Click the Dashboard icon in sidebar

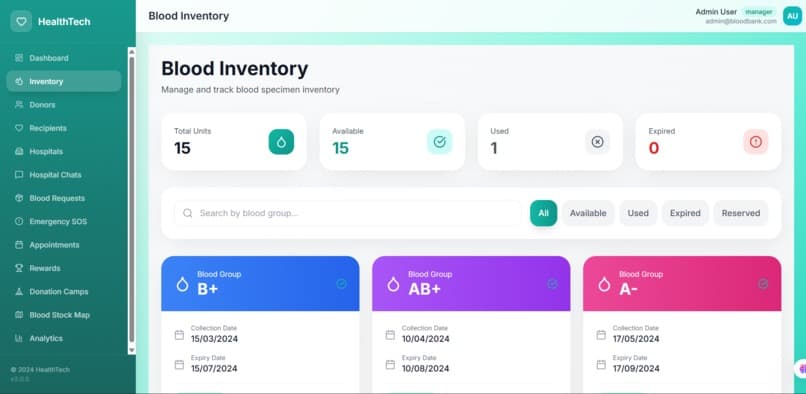(19, 58)
